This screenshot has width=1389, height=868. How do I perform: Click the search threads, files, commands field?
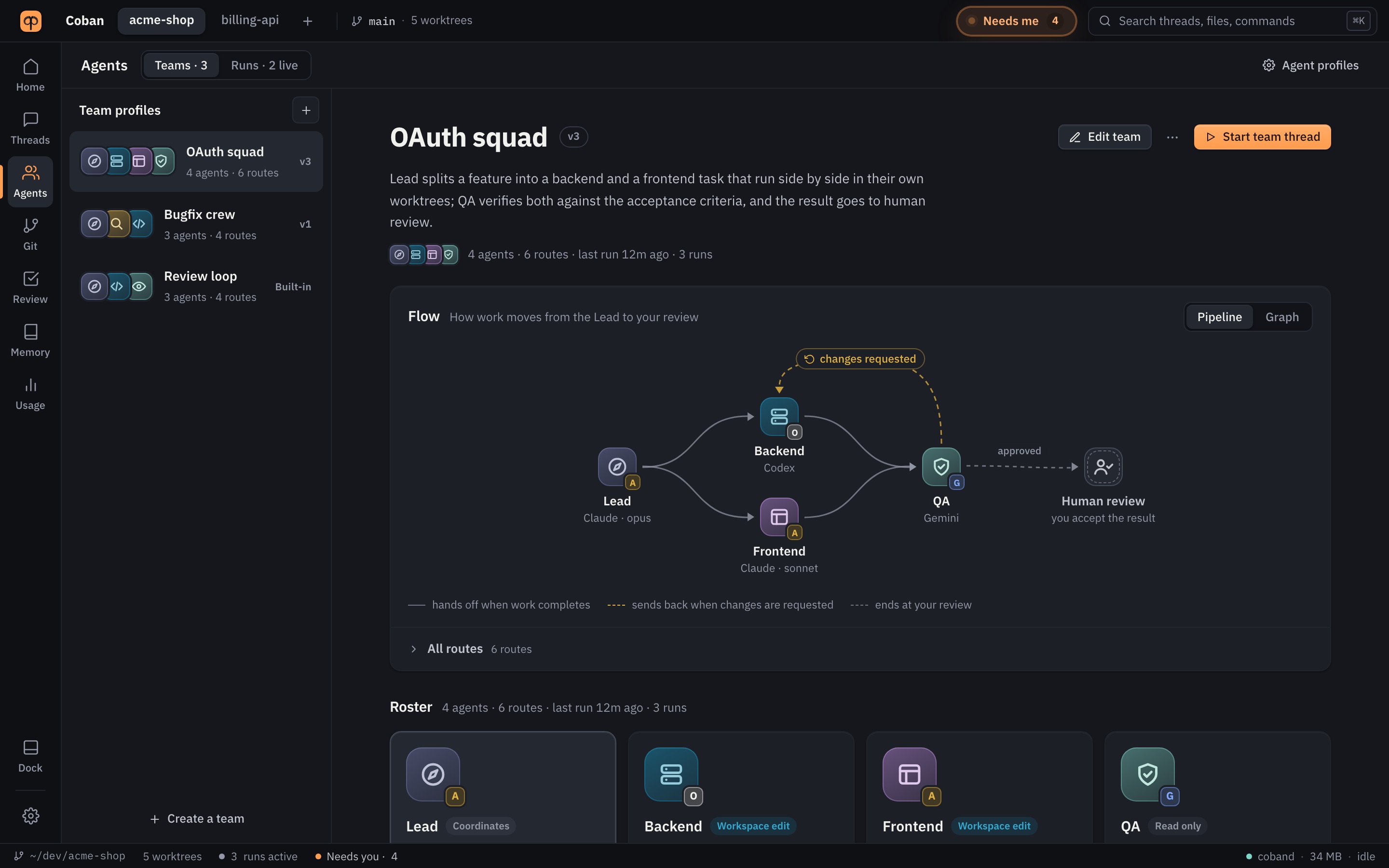click(1232, 21)
